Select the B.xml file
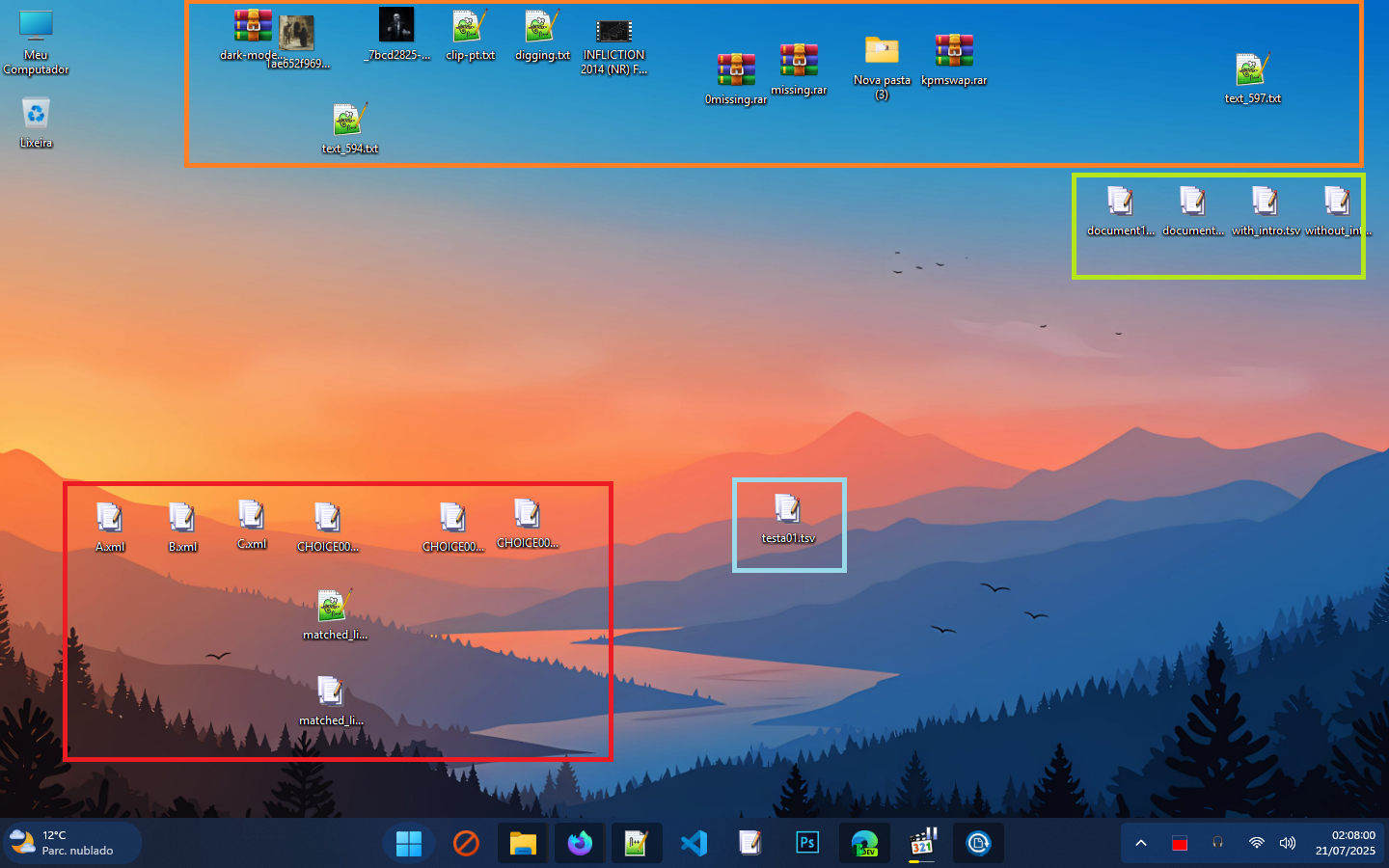1389x868 pixels. coord(182,527)
